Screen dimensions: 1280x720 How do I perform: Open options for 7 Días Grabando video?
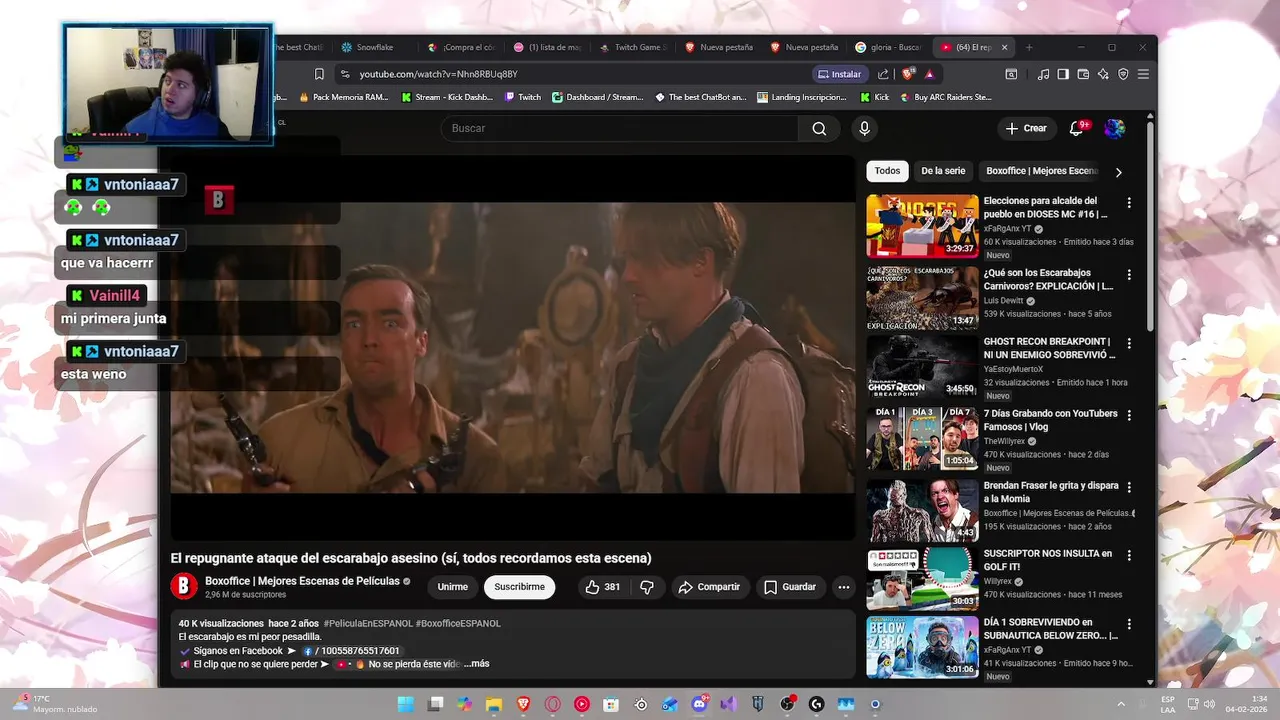[1129, 415]
